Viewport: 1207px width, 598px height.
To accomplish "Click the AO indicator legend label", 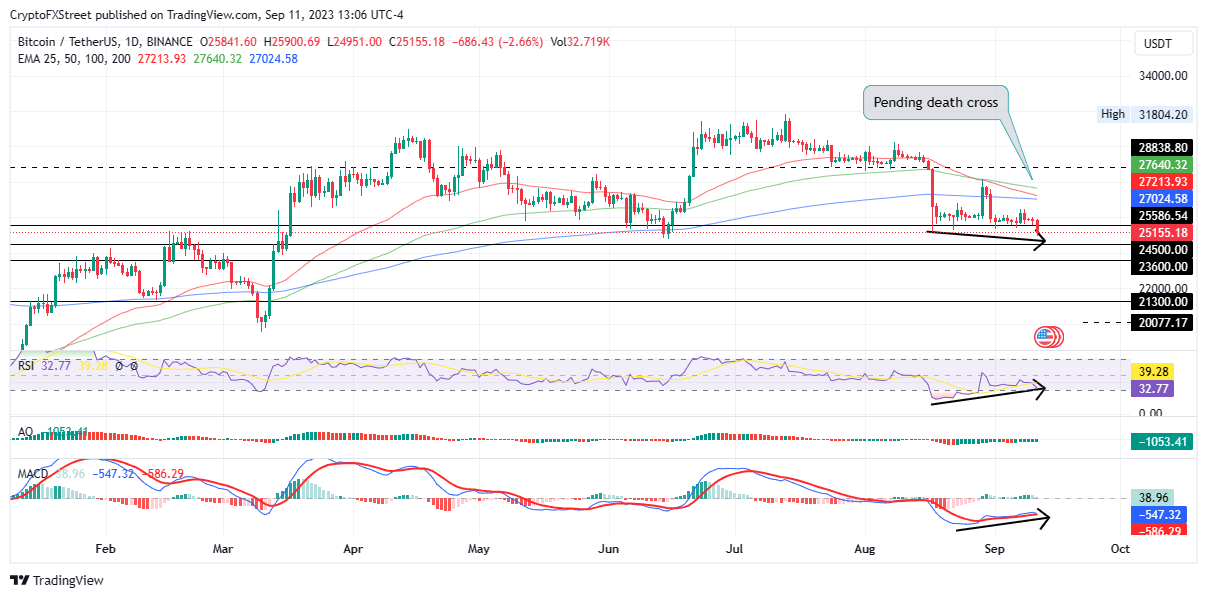I will [x=26, y=433].
